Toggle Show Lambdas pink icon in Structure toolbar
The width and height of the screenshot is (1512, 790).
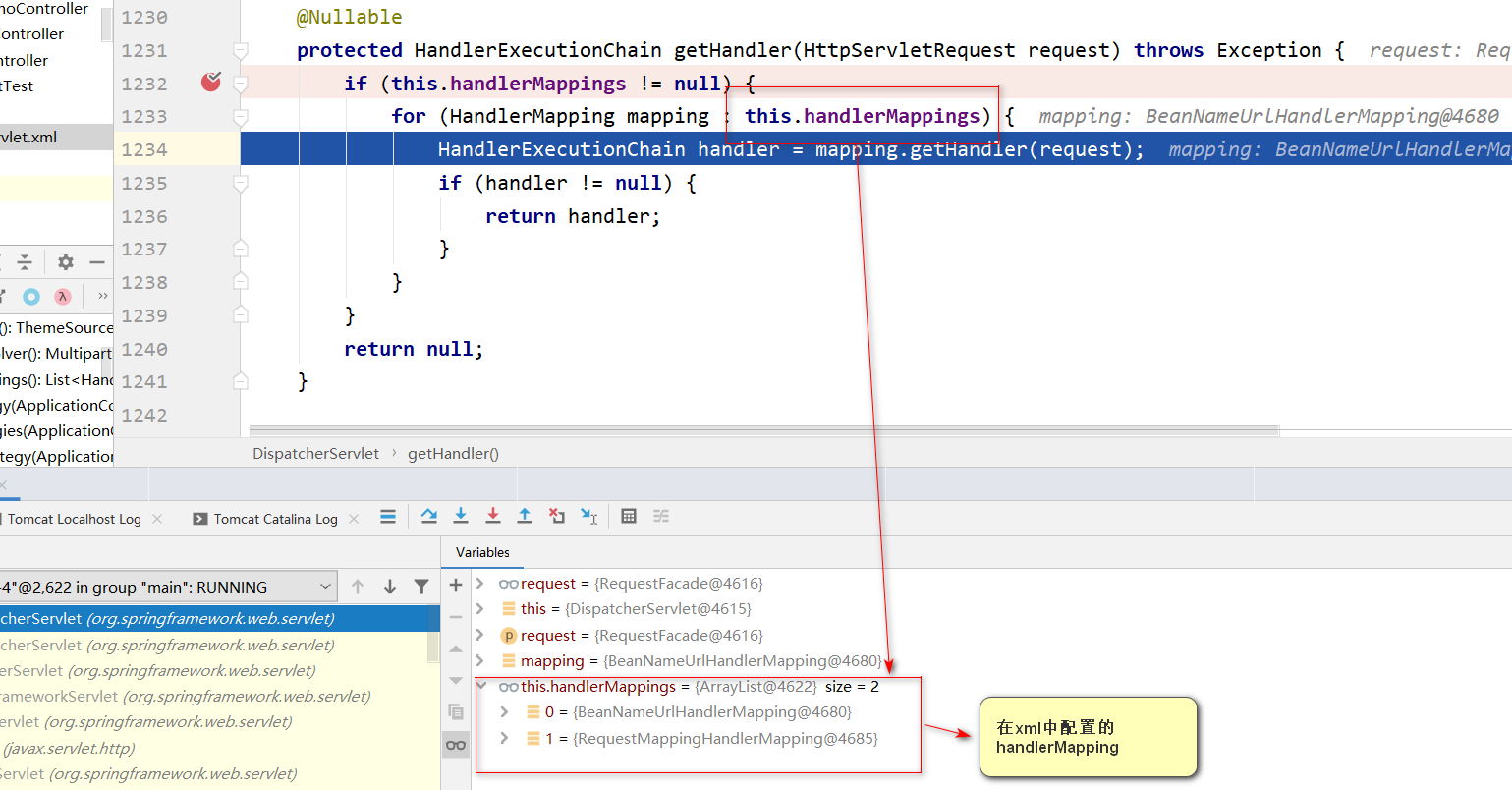(x=63, y=296)
